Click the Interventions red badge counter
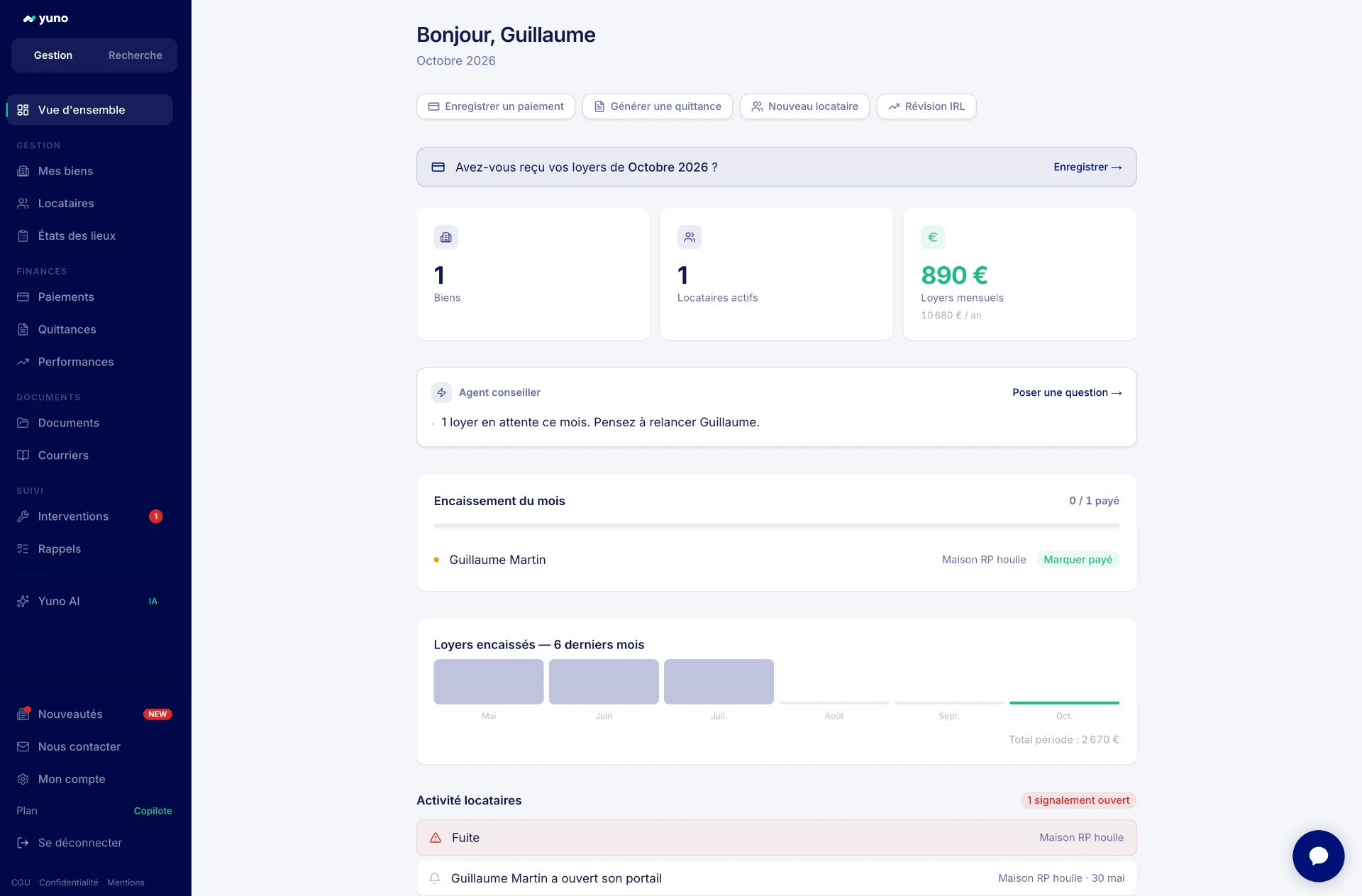Screen dimensions: 1362x896 156,516
